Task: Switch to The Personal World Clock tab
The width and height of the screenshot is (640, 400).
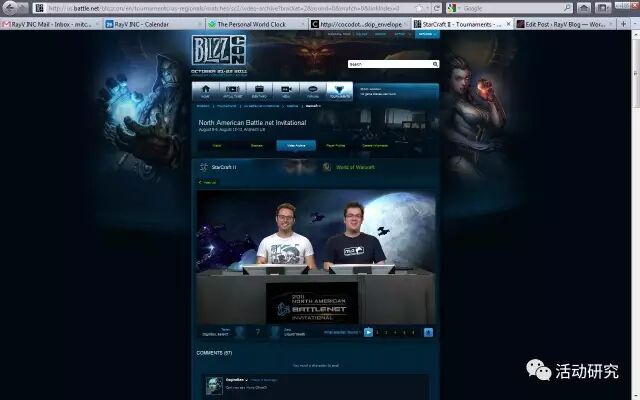Action: point(256,24)
